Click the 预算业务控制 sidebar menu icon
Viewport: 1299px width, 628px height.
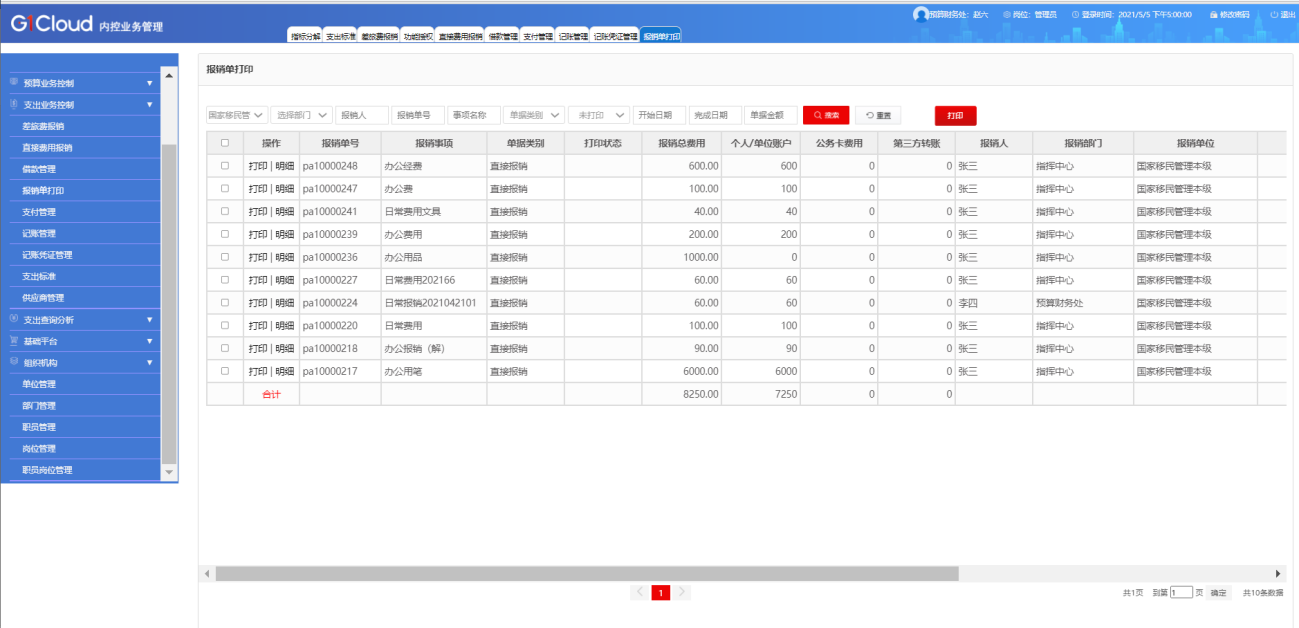(x=14, y=83)
